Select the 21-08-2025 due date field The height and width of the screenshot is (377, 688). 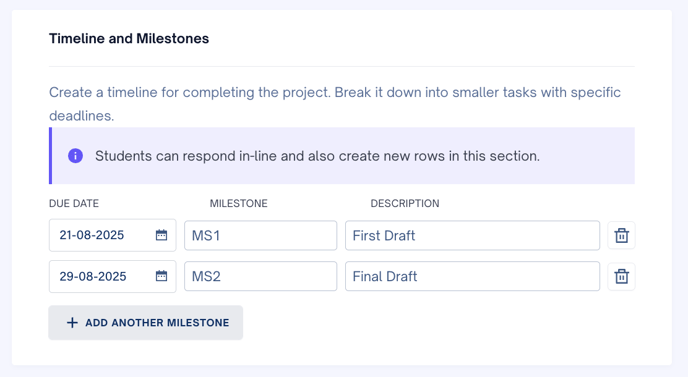(112, 235)
